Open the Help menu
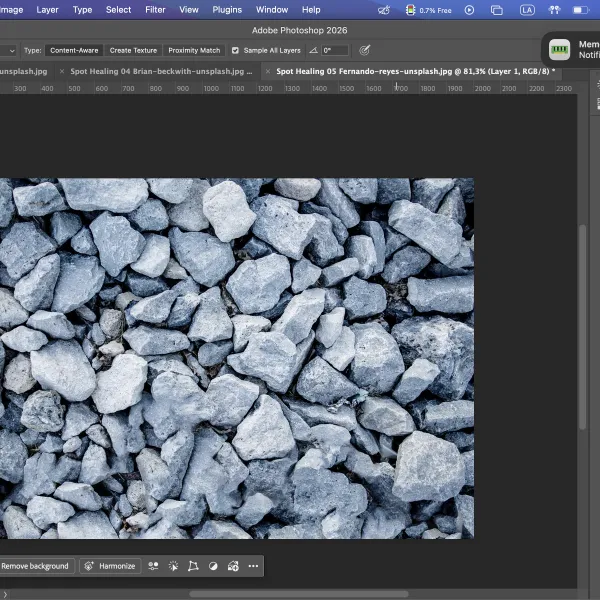The height and width of the screenshot is (600, 600). click(311, 10)
